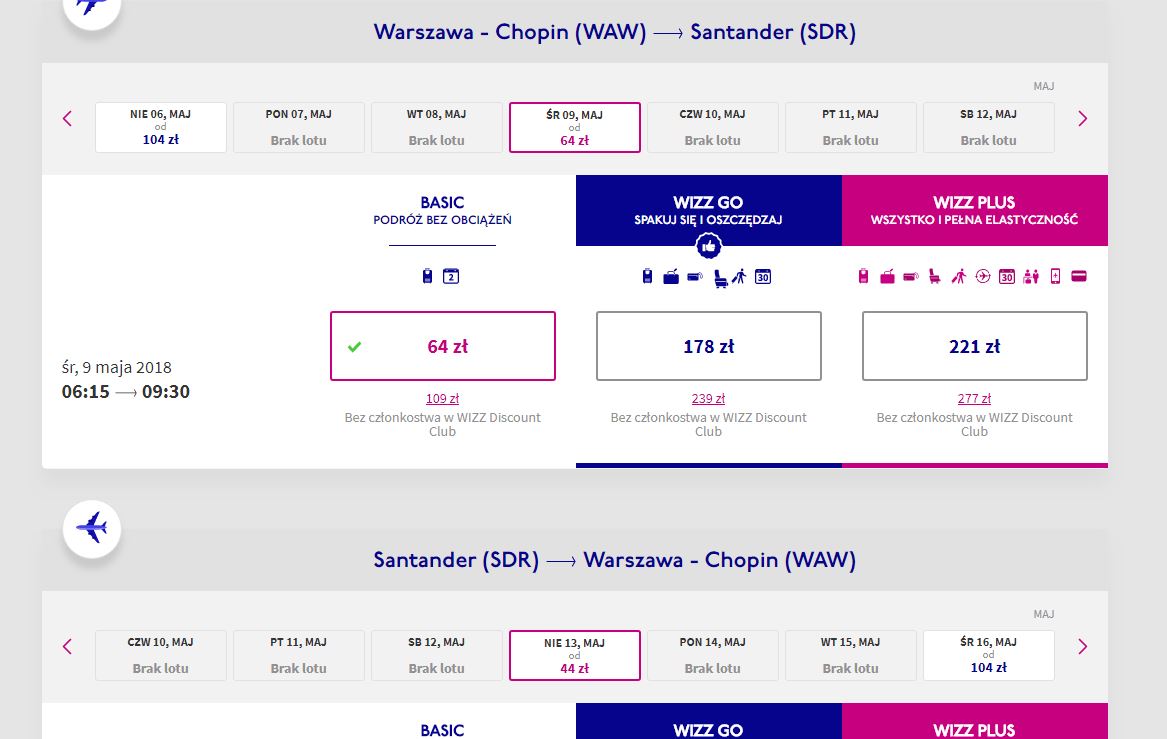Image resolution: width=1167 pixels, height=739 pixels.
Task: Click the WIZZ PLUS airplane circle icon
Action: [983, 276]
